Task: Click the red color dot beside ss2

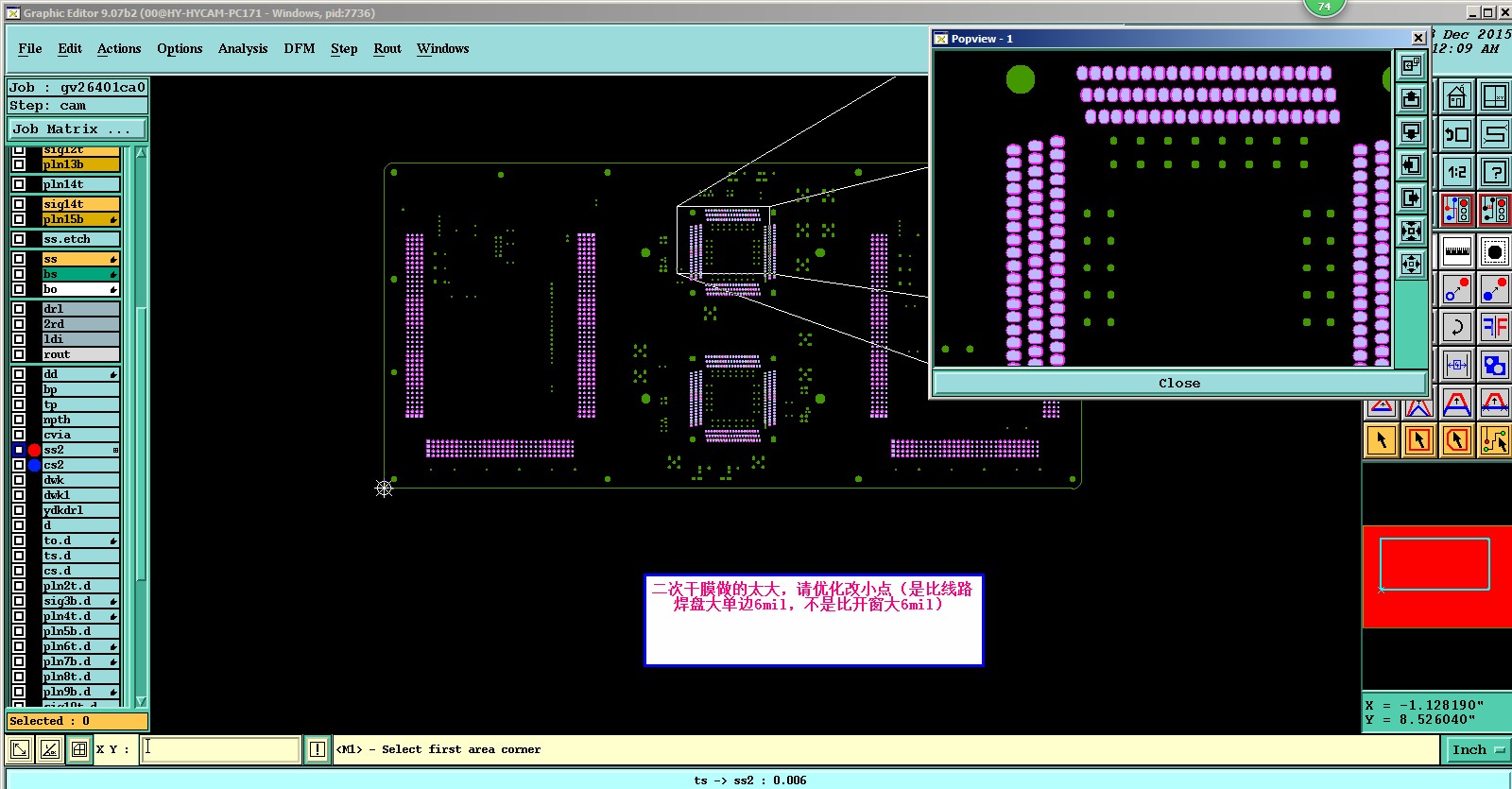Action: coord(34,450)
